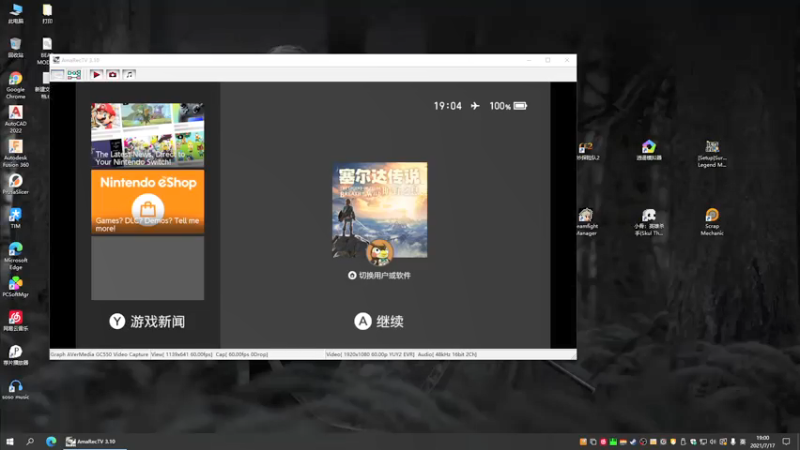Open TIM desktop shortcut
Screen dimensions: 800x450
pyautogui.click(x=15, y=218)
